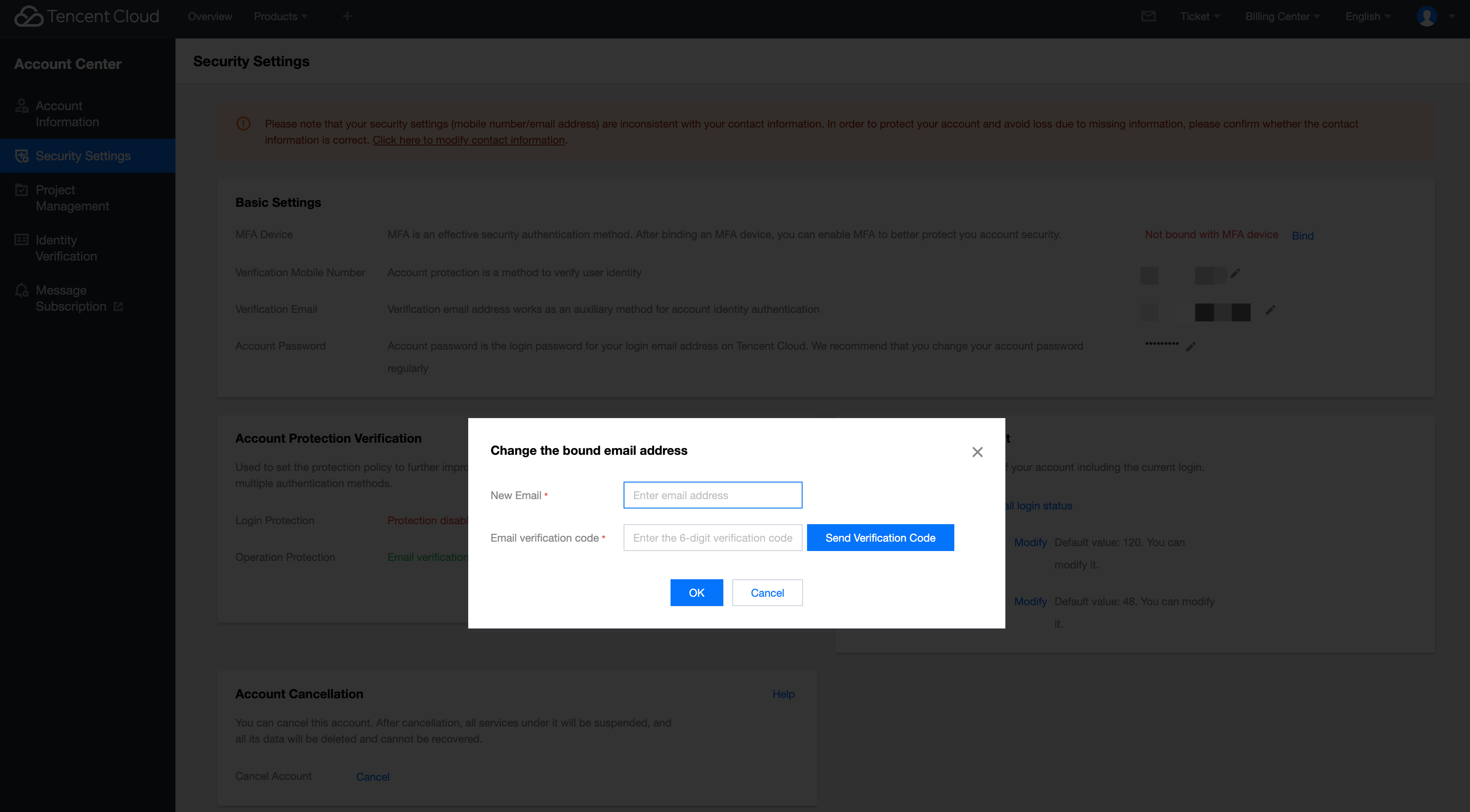Click the warning icon in the notice banner
This screenshot has height=812, width=1470.
point(243,124)
